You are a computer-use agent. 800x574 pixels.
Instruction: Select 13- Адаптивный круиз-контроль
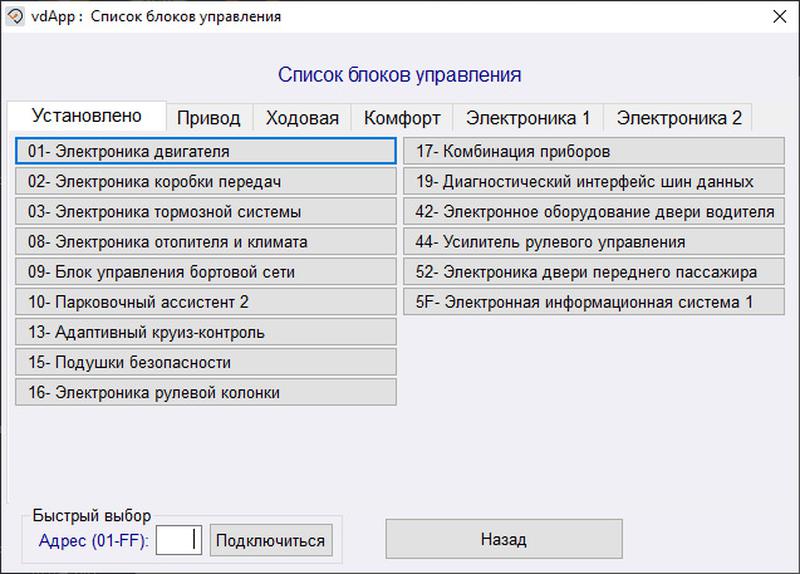click(x=206, y=332)
